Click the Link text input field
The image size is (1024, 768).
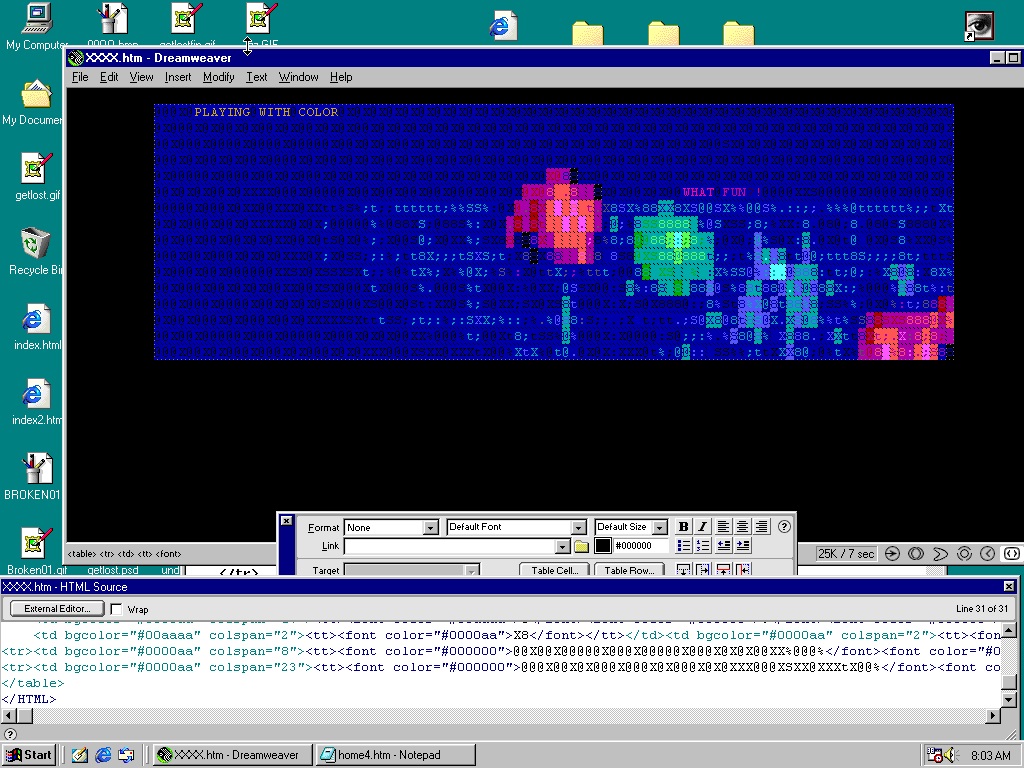point(450,546)
